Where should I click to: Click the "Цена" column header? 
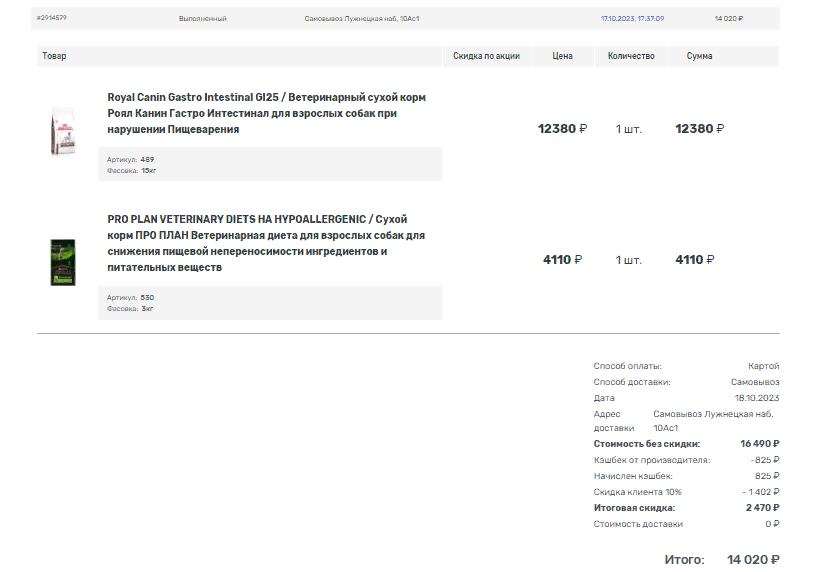point(562,56)
